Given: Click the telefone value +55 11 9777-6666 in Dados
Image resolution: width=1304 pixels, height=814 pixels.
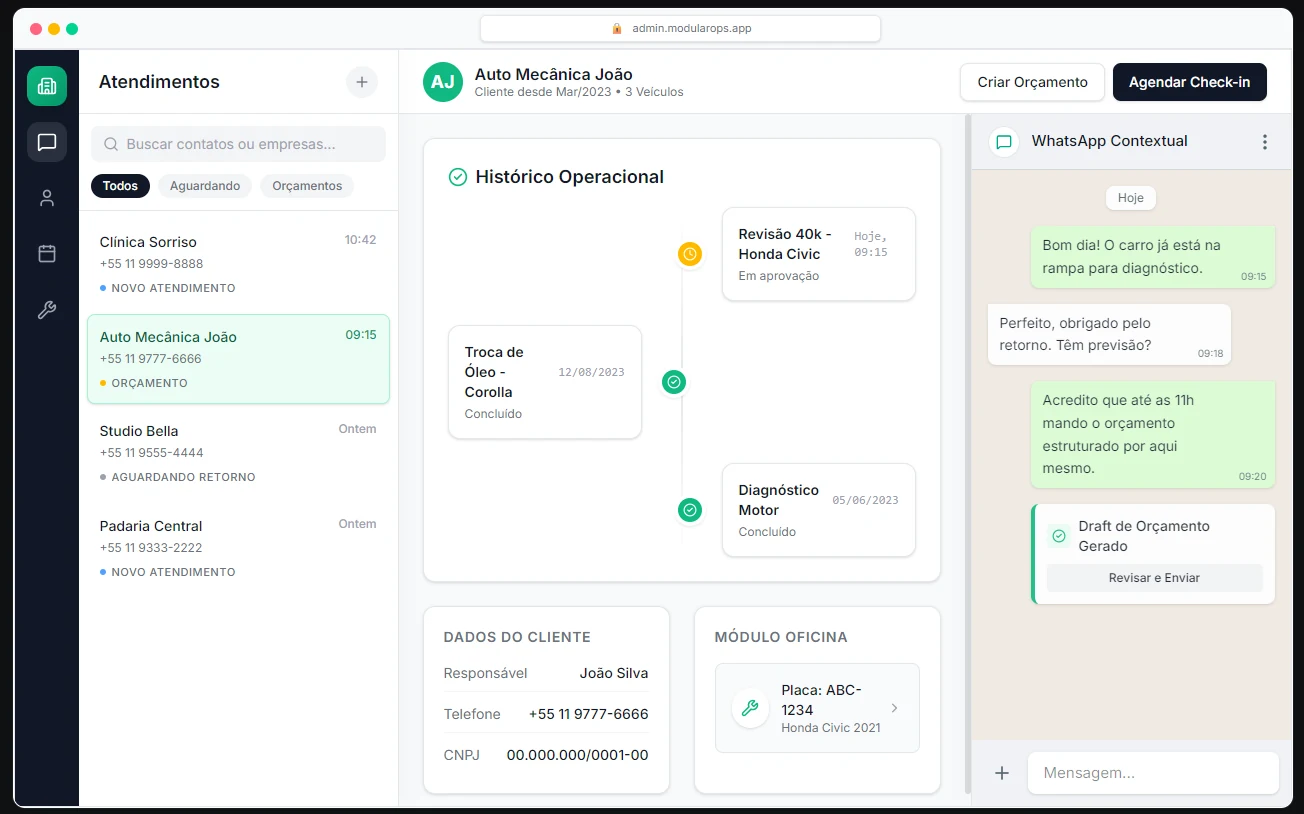Looking at the screenshot, I should pos(588,714).
